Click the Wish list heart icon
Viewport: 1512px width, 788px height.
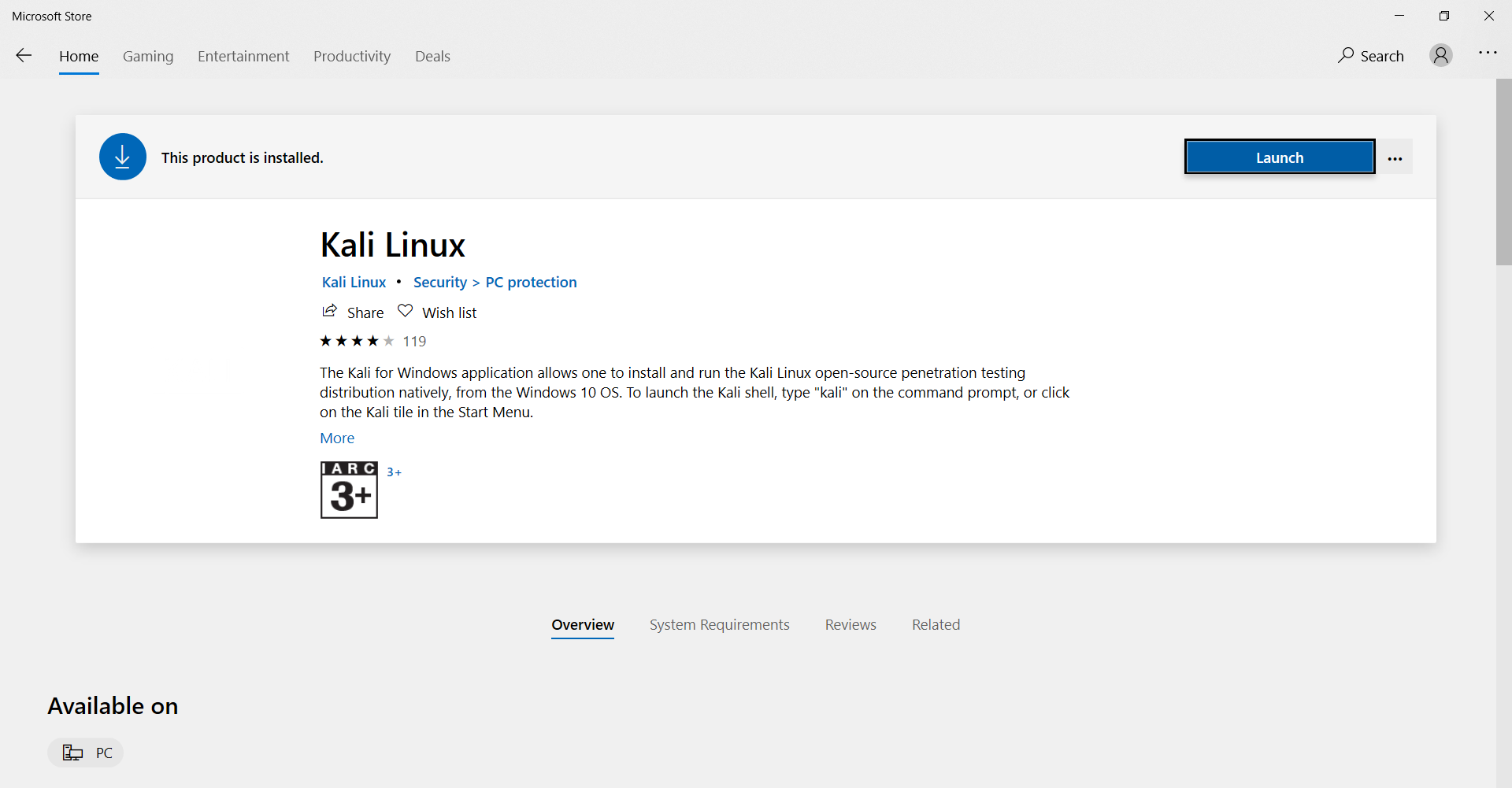405,311
